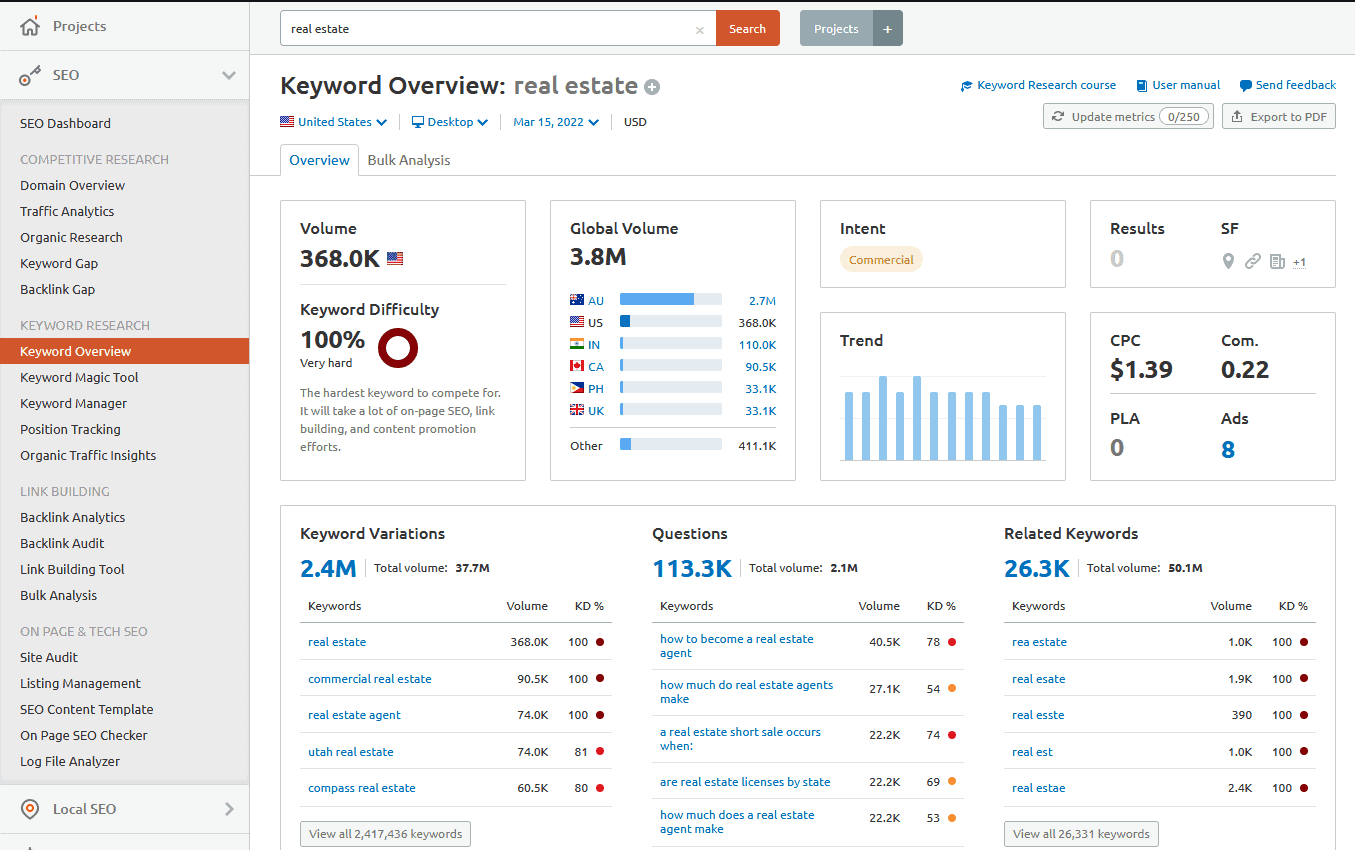Click the plus icon next to Projects button
Image resolution: width=1355 pixels, height=850 pixels.
click(x=887, y=29)
